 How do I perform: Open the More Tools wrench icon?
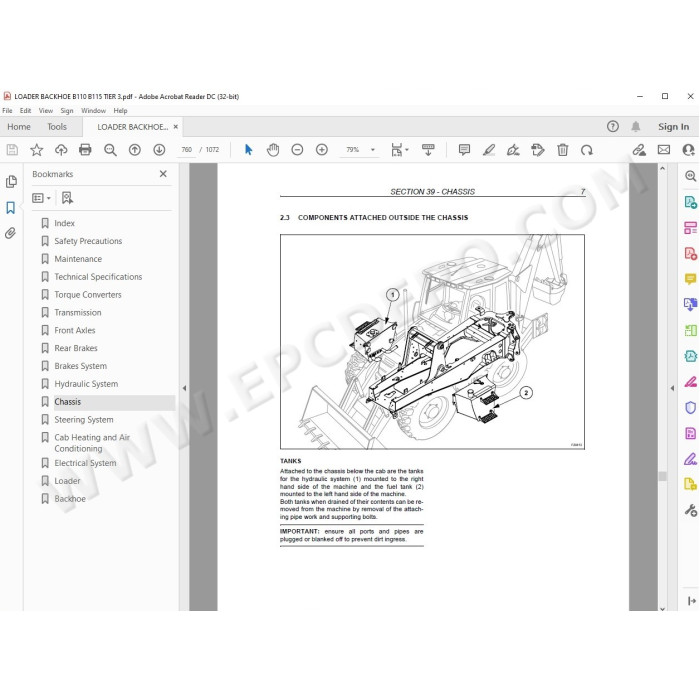(x=691, y=510)
